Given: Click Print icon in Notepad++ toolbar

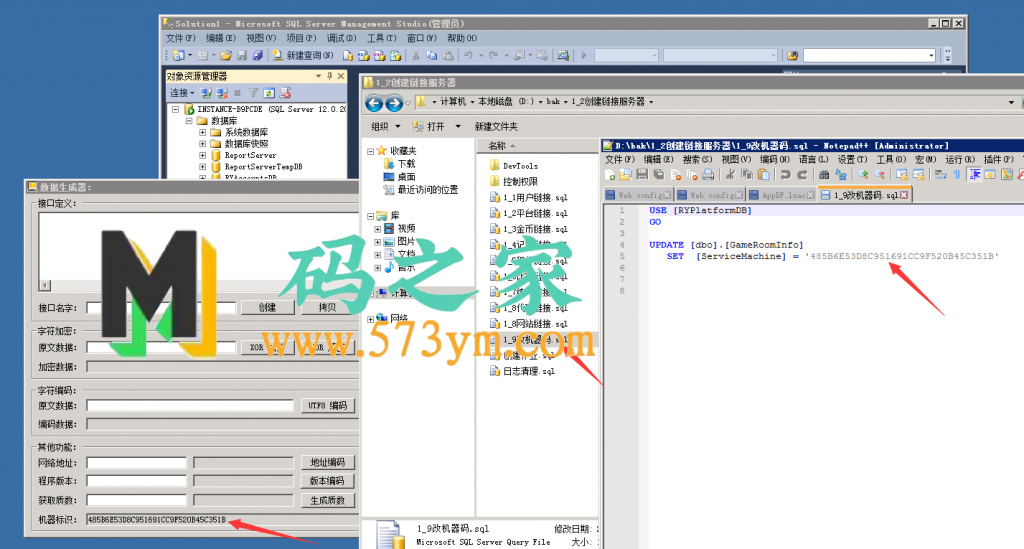Looking at the screenshot, I should click(708, 174).
